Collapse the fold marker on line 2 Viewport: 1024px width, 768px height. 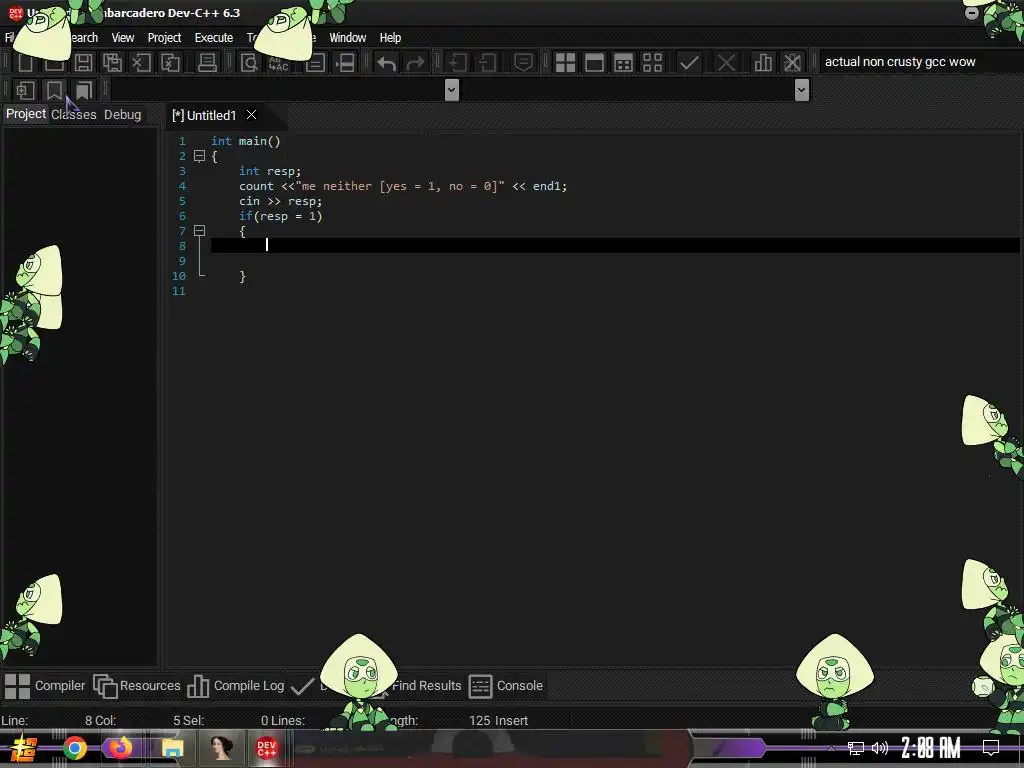(x=199, y=156)
